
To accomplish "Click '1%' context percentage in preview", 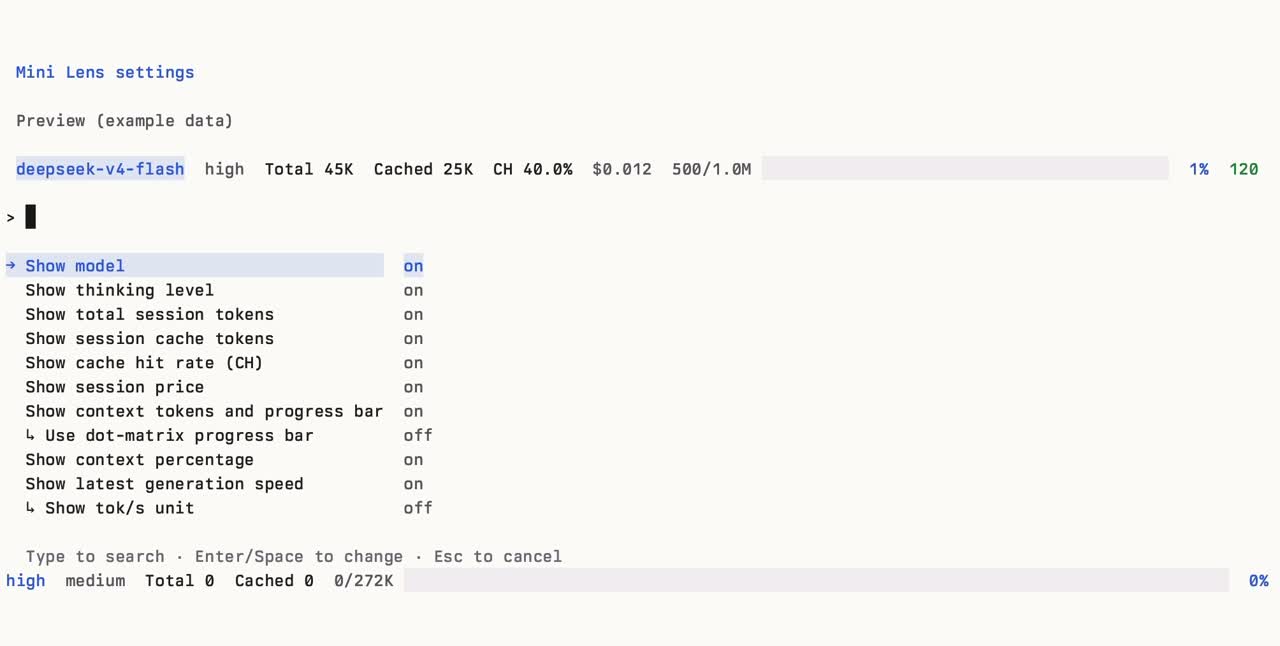I will pyautogui.click(x=1199, y=169).
